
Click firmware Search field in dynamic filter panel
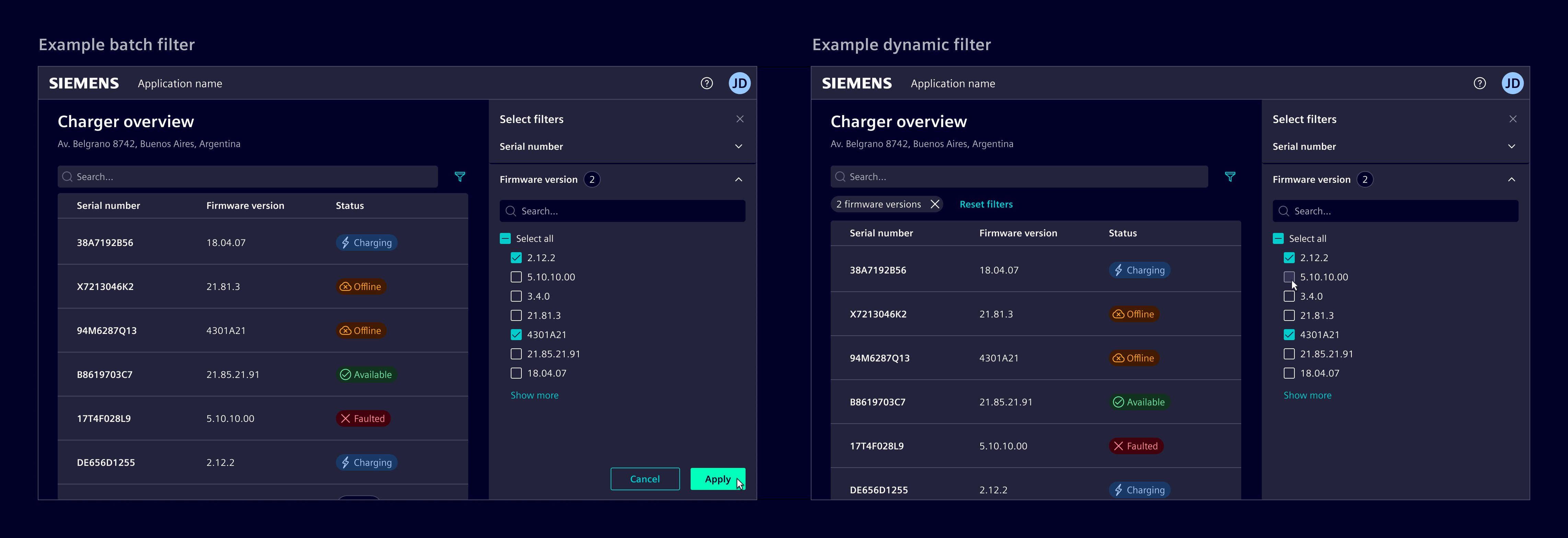tap(1395, 211)
